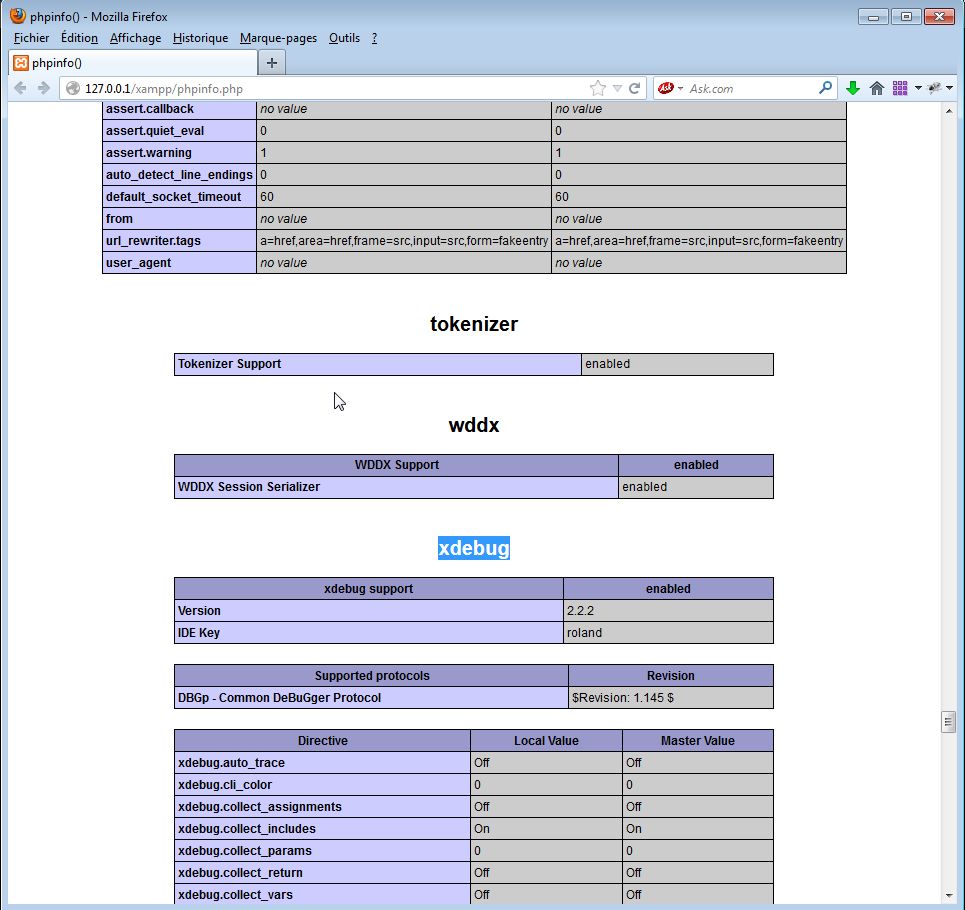This screenshot has width=965, height=910.
Task: Click DBGp - Common DeBuGger Protocol cell
Action: tap(371, 698)
